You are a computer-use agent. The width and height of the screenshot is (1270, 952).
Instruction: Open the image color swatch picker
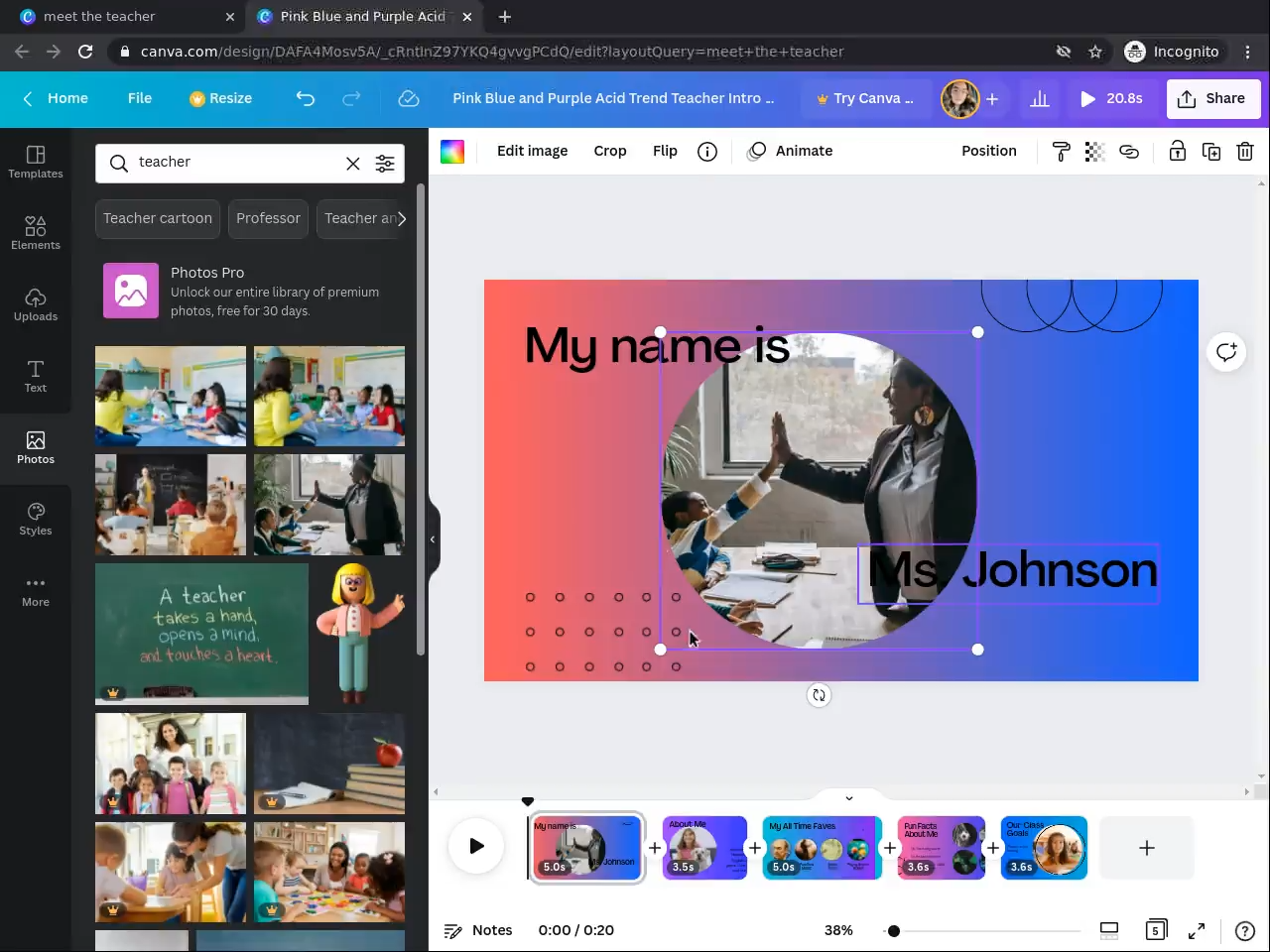(x=452, y=151)
